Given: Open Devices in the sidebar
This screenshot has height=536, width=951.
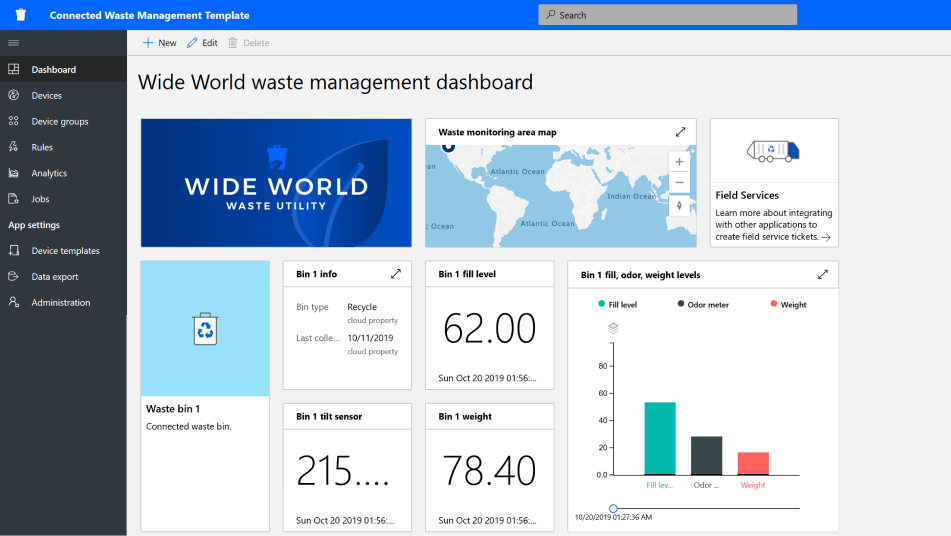Looking at the screenshot, I should pos(46,96).
